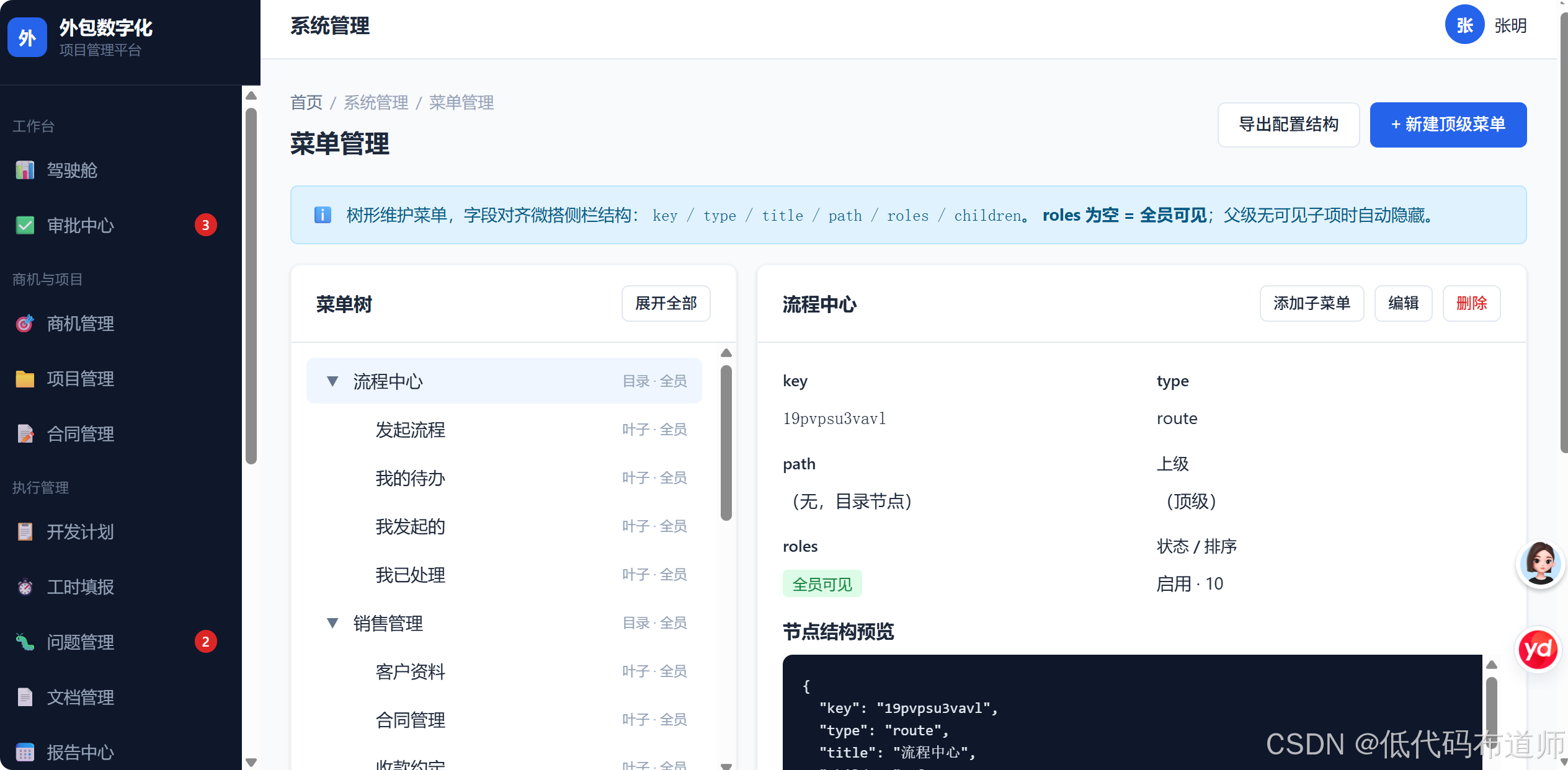Click the page icon beside 文档管理
Screen dimensions: 1568x770
(25, 697)
